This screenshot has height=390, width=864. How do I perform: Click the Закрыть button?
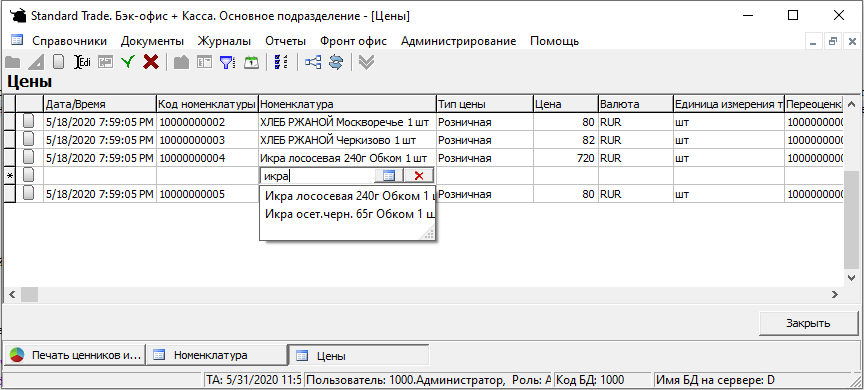tap(808, 323)
